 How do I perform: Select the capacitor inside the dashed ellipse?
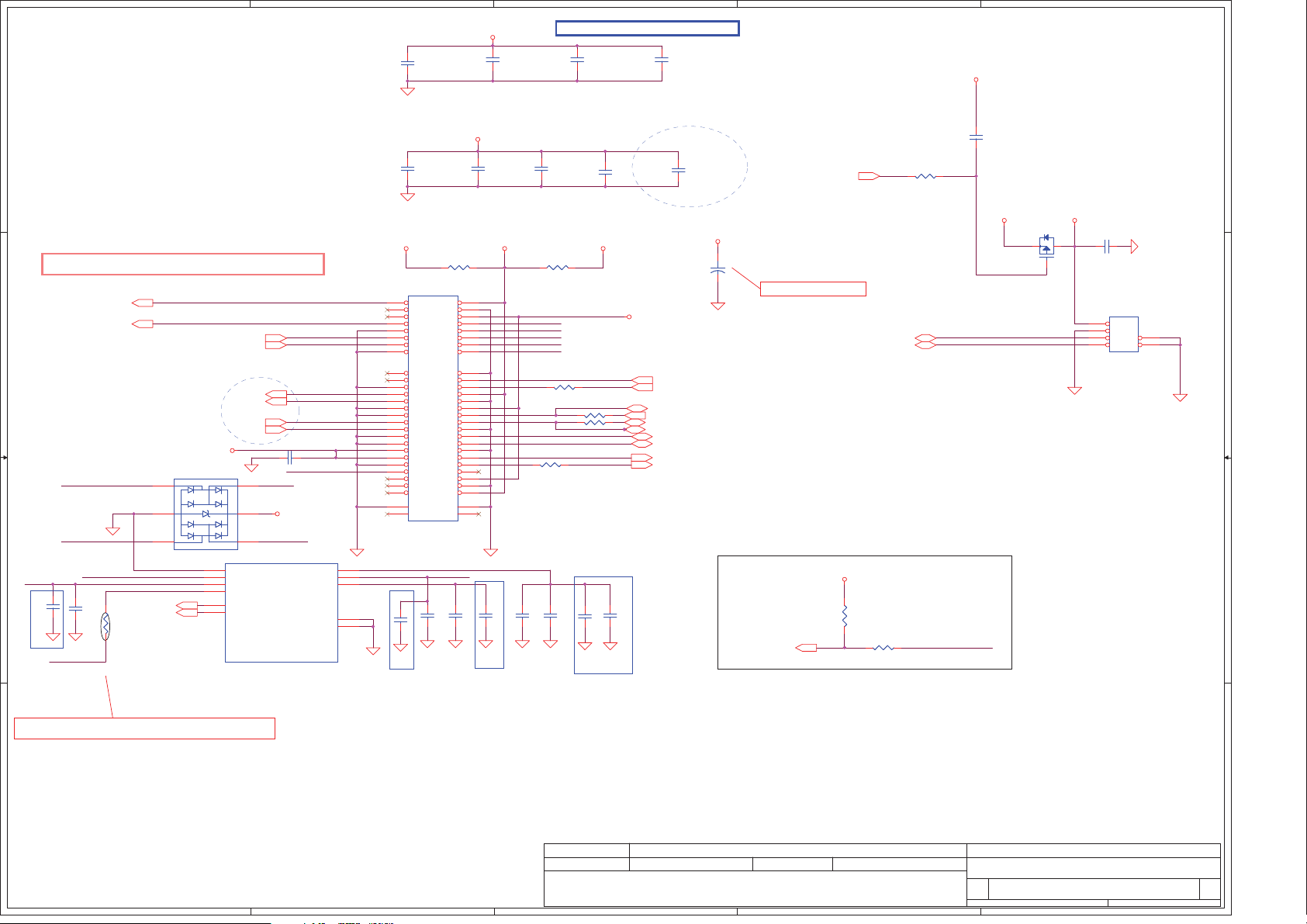pos(678,169)
